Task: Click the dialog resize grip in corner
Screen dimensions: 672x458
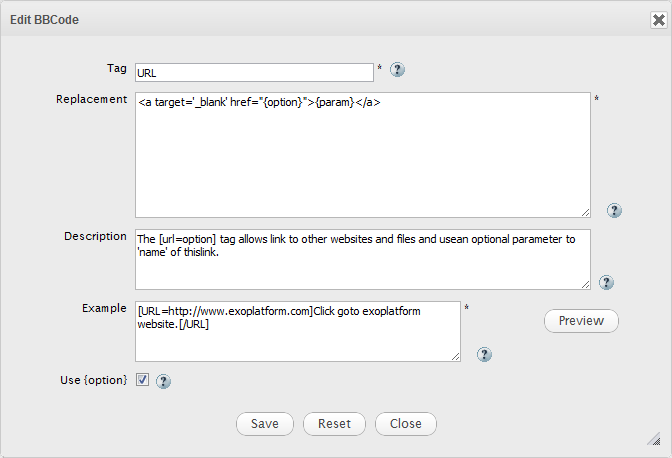Action: [x=655, y=440]
